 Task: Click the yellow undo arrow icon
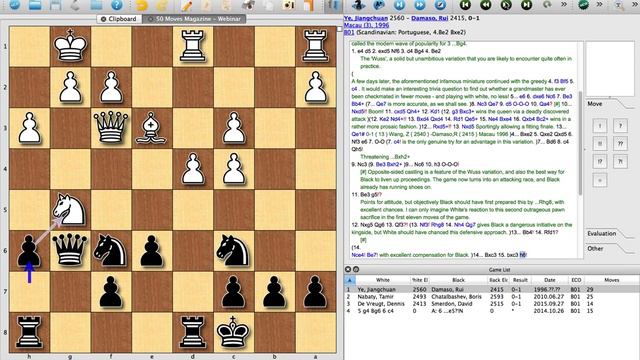pyautogui.click(x=142, y=5)
